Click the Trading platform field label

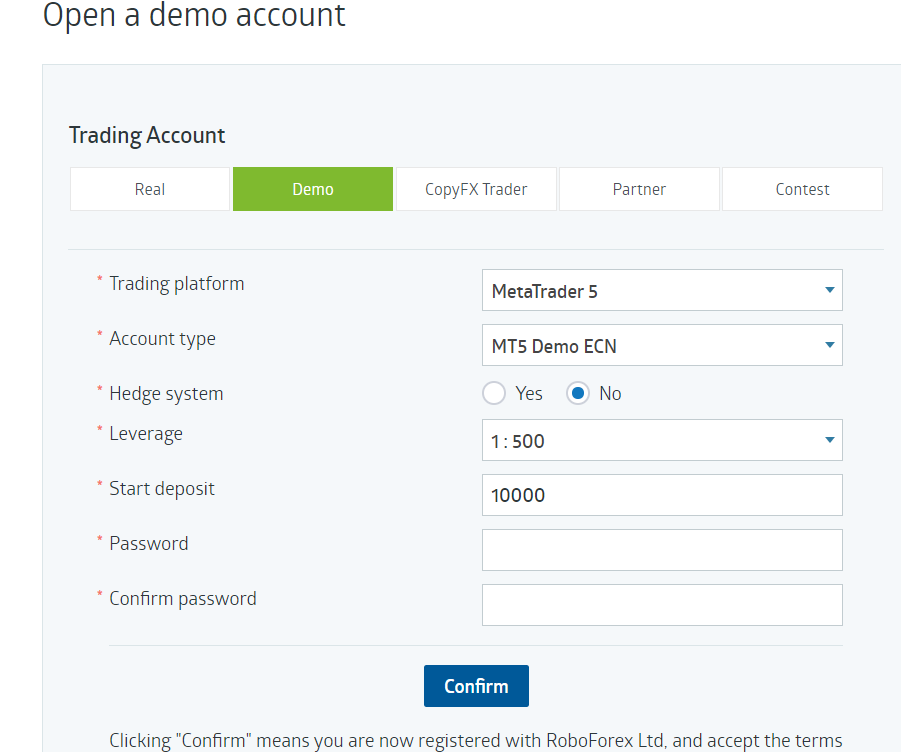tap(176, 284)
